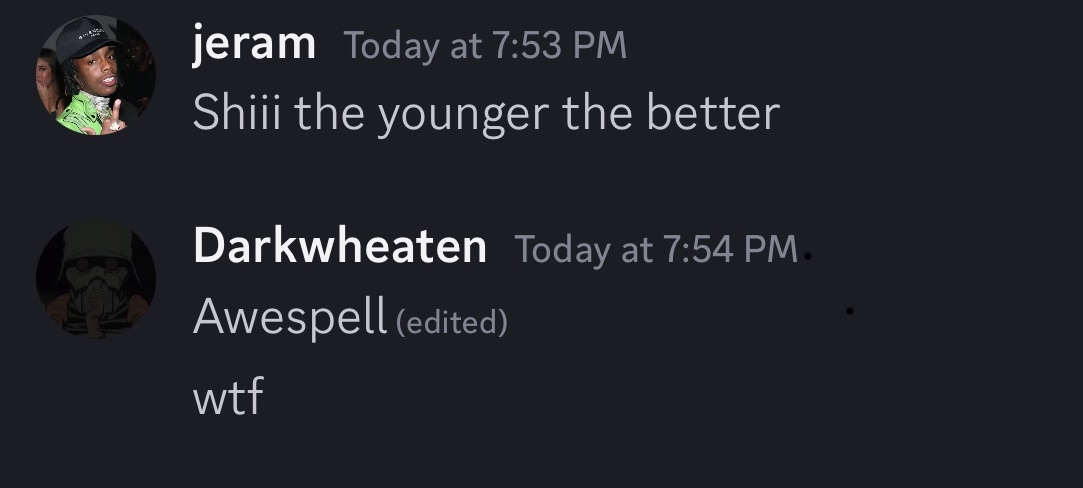The height and width of the screenshot is (488, 1083).
Task: Click the message text "Awespell"
Action: [x=290, y=317]
